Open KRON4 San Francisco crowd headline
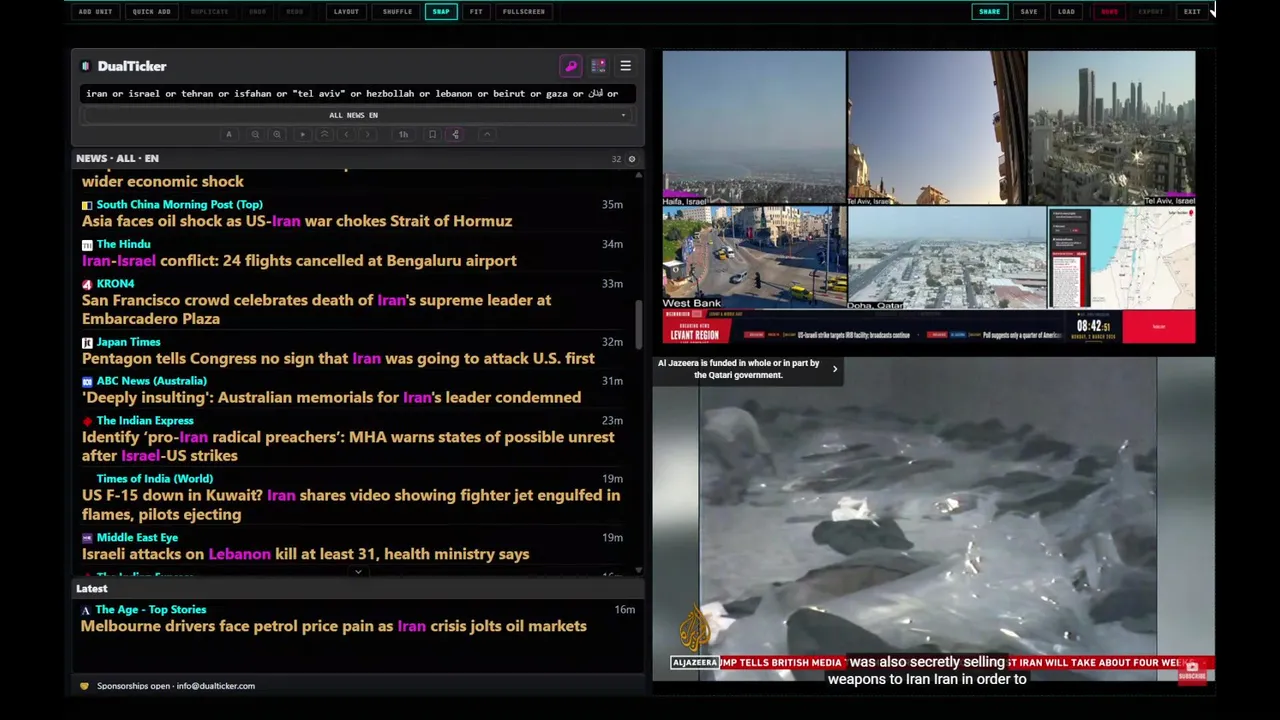The image size is (1280, 720). [316, 309]
